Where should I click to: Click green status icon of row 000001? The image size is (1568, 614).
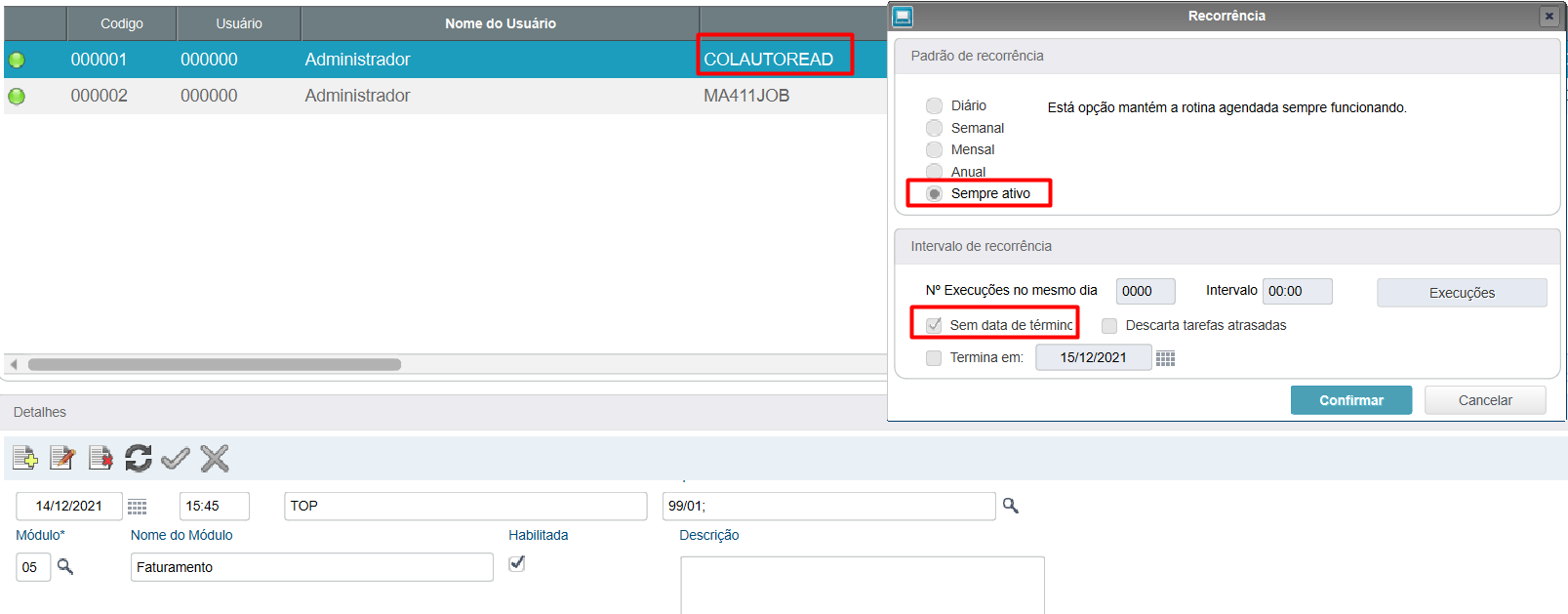[17, 61]
